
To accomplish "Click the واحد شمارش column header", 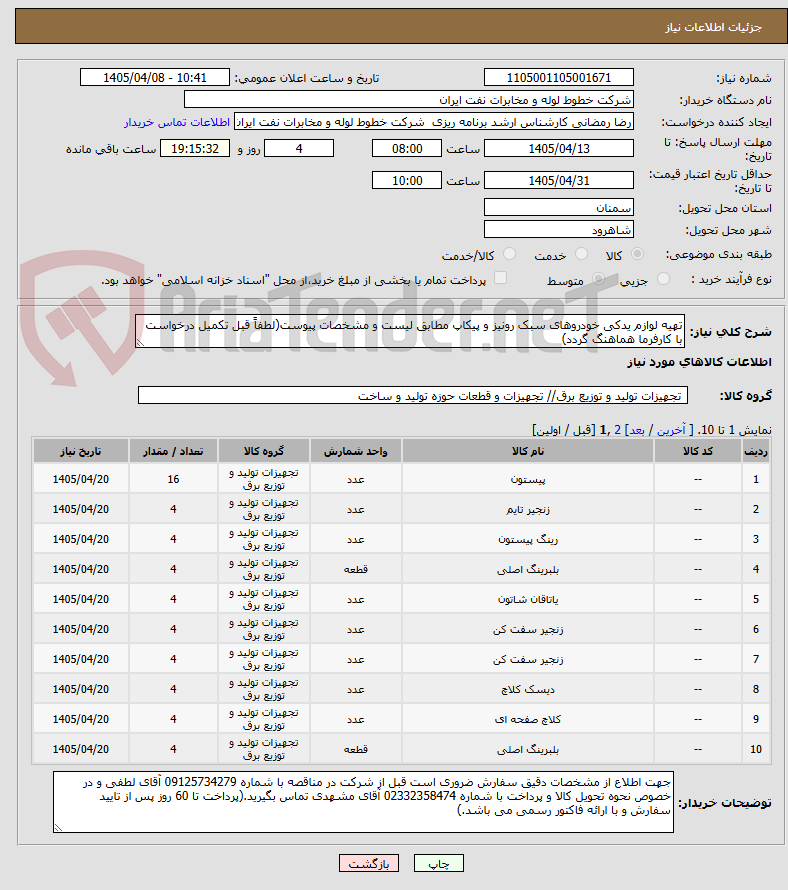I will point(355,451).
